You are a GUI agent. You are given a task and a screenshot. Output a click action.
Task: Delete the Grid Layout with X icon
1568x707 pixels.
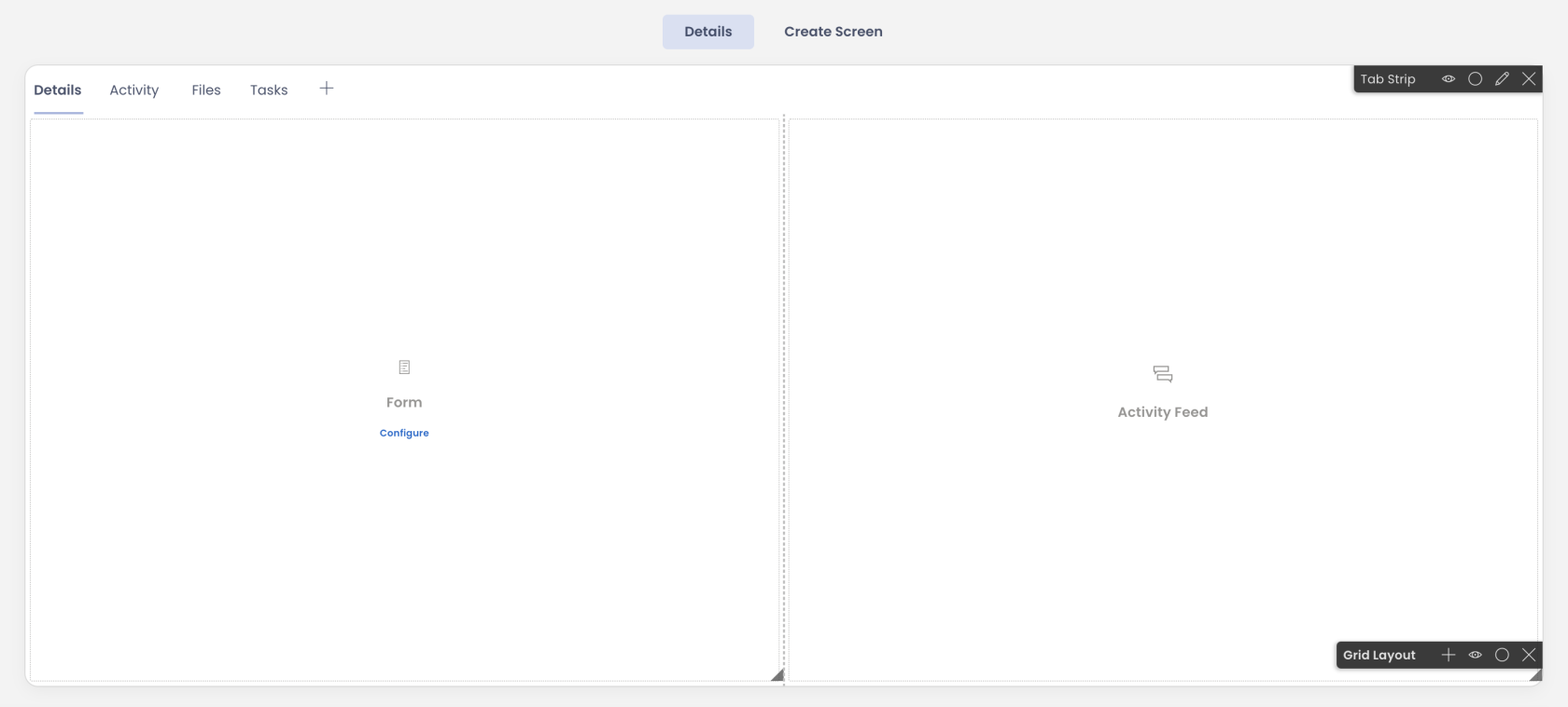[1529, 655]
